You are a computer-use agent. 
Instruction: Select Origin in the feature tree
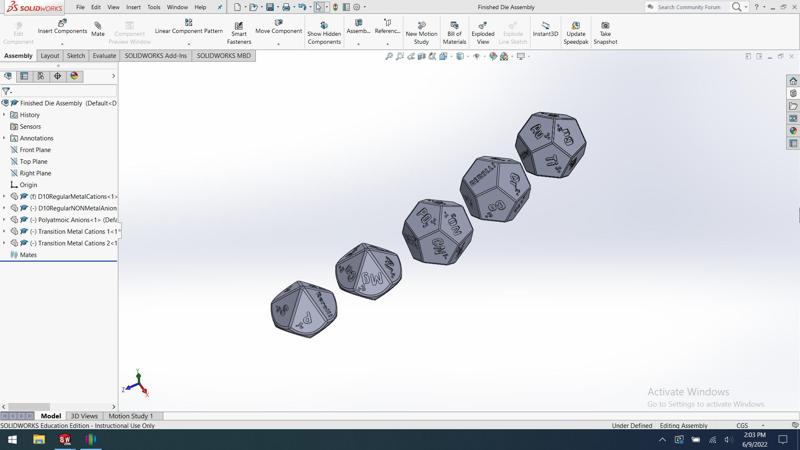tap(28, 185)
